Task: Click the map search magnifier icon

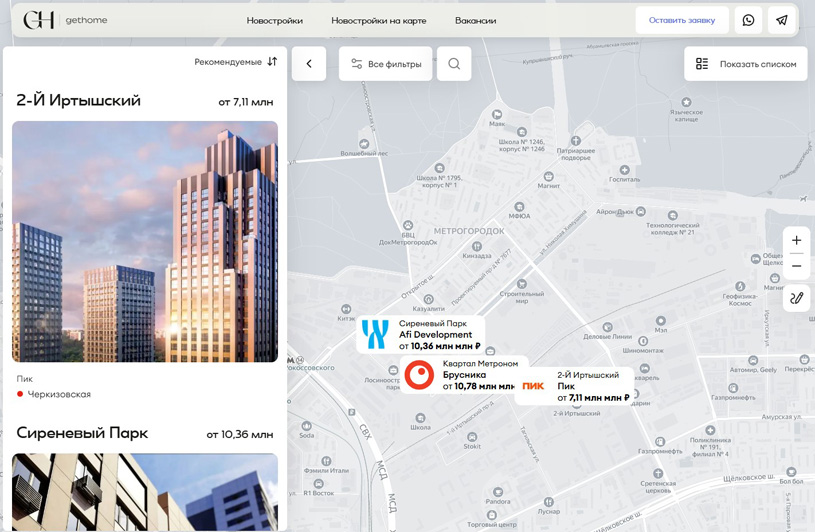Action: click(454, 64)
